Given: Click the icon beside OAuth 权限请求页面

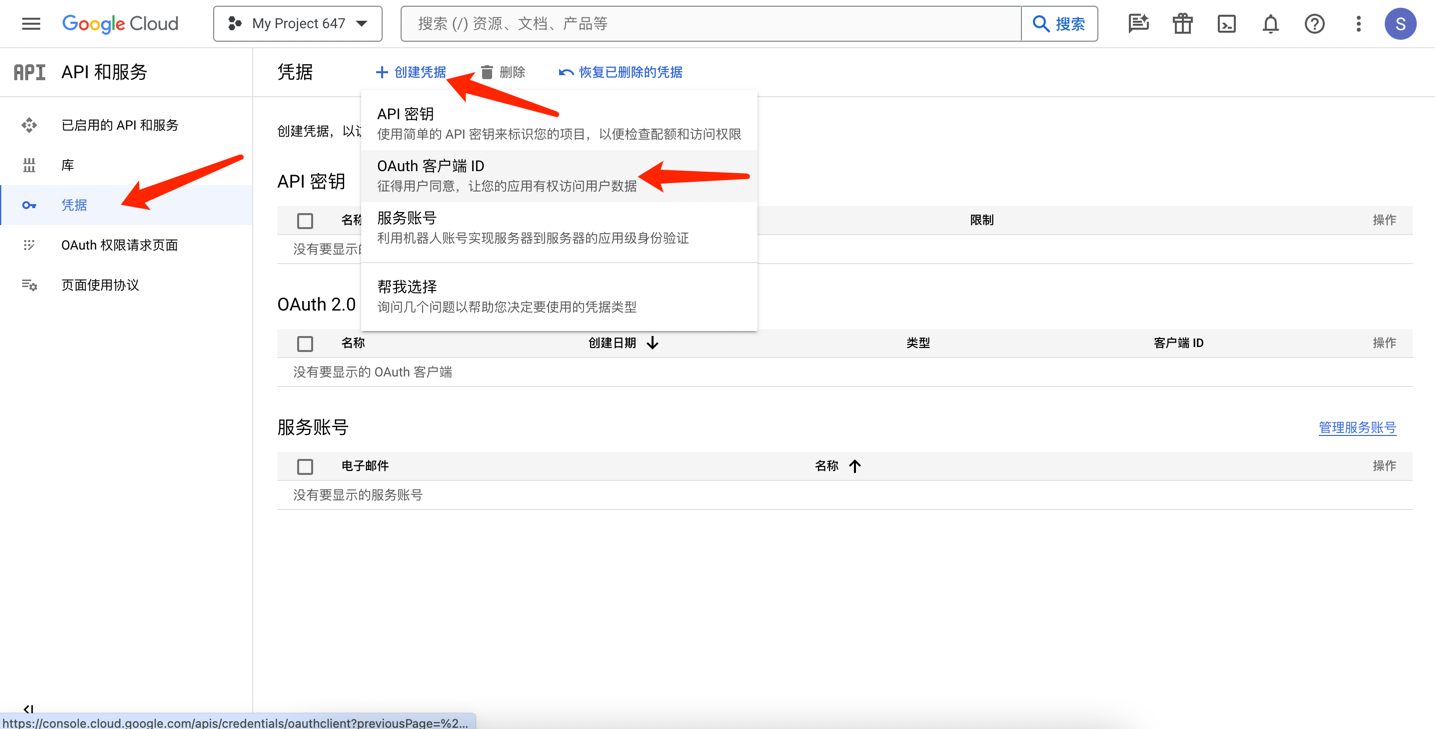Looking at the screenshot, I should pyautogui.click(x=29, y=245).
